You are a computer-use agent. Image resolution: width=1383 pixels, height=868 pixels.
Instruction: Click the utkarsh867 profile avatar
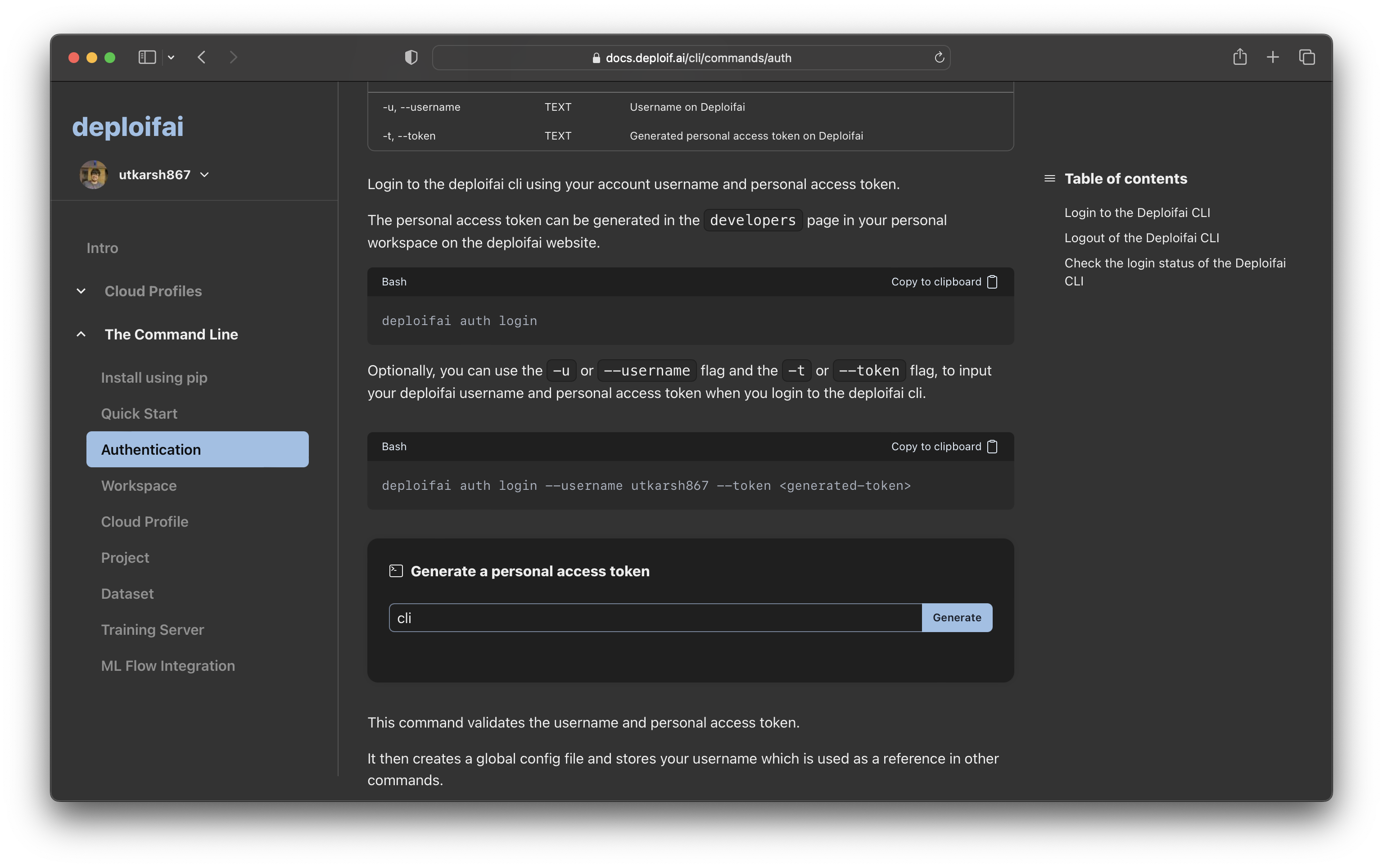94,175
